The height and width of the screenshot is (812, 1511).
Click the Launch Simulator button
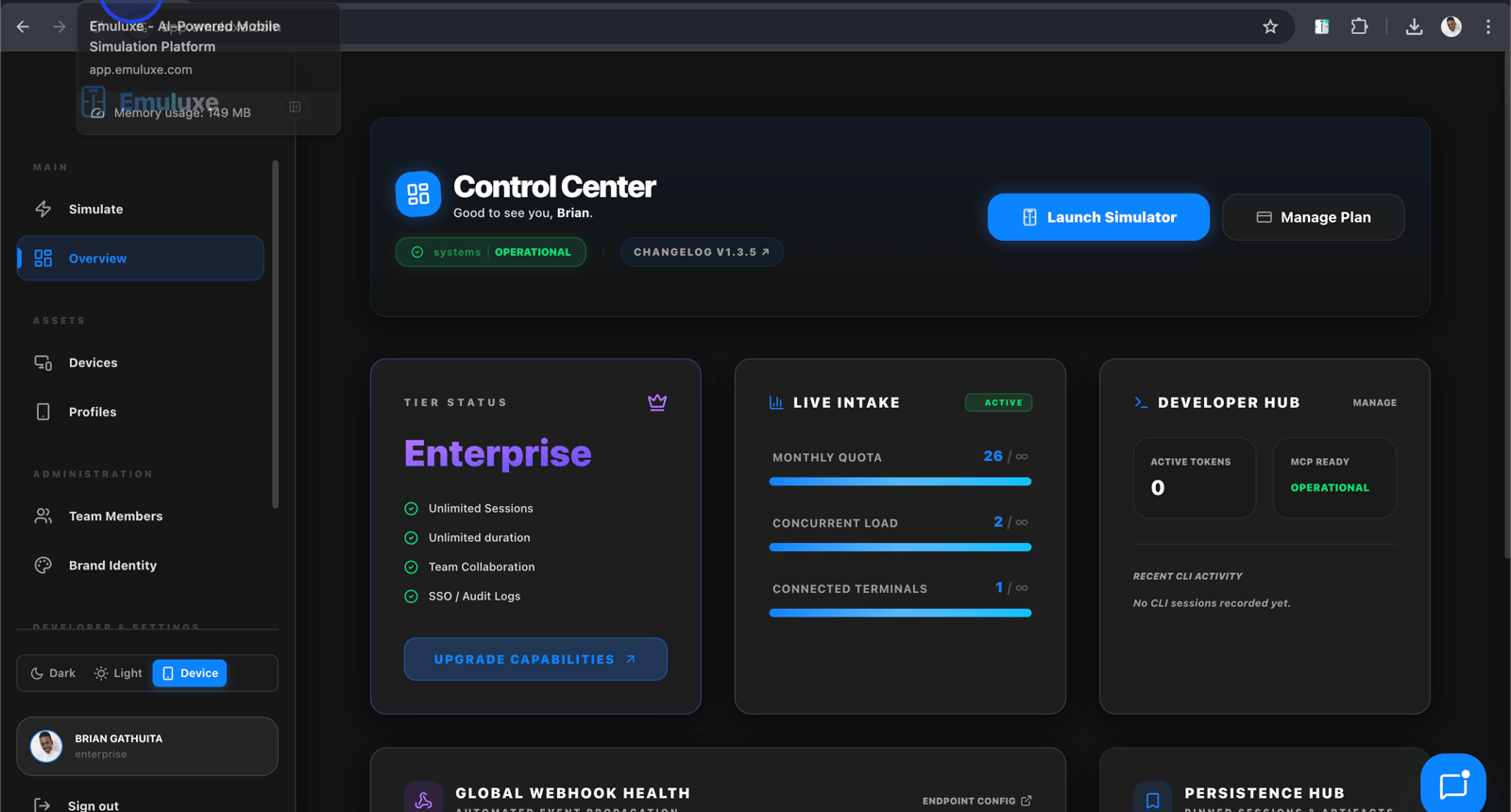(x=1098, y=217)
